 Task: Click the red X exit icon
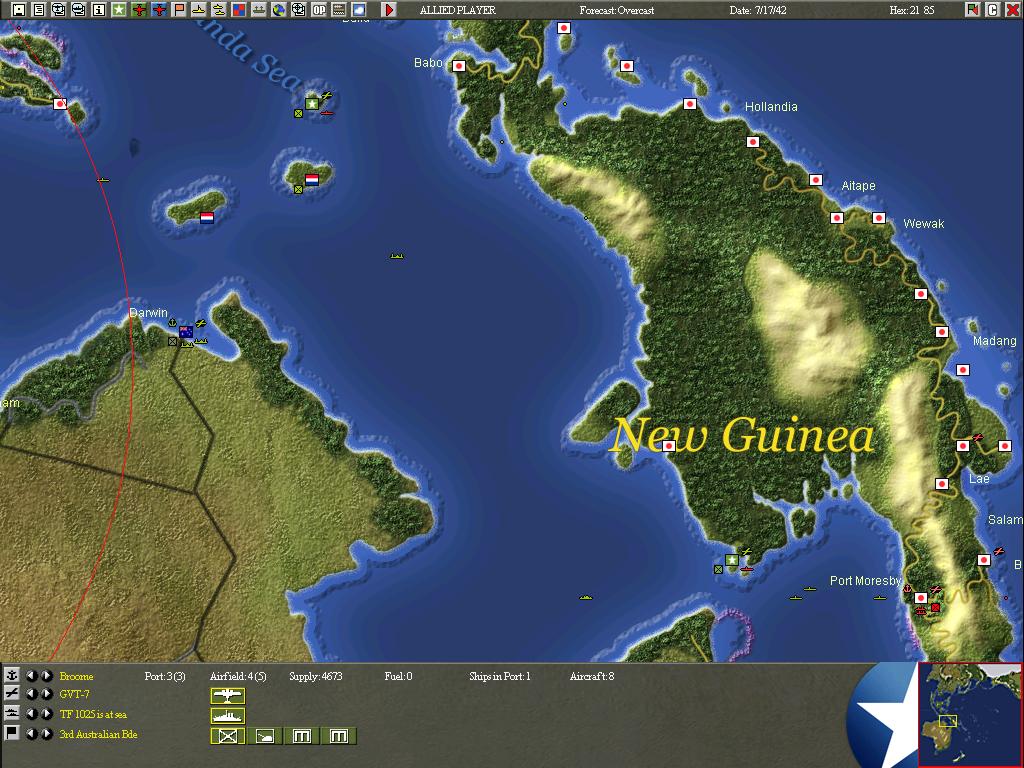pyautogui.click(x=1012, y=10)
